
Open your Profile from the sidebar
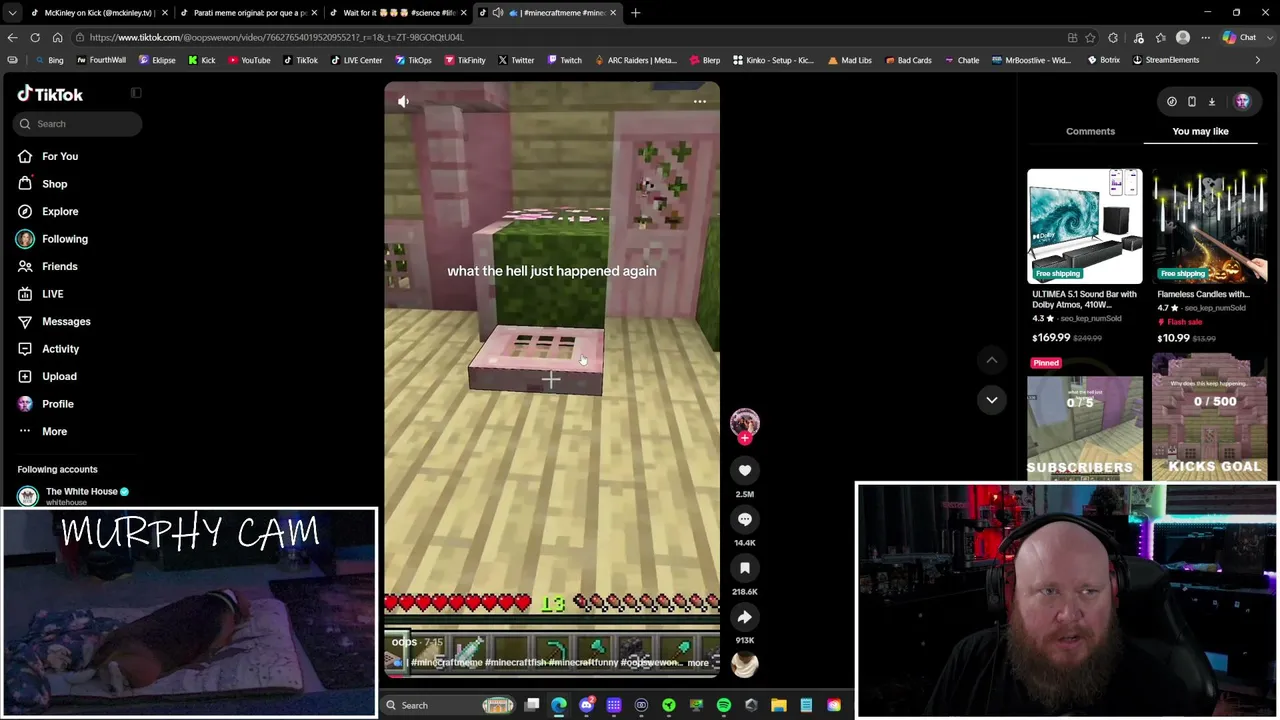(57, 404)
